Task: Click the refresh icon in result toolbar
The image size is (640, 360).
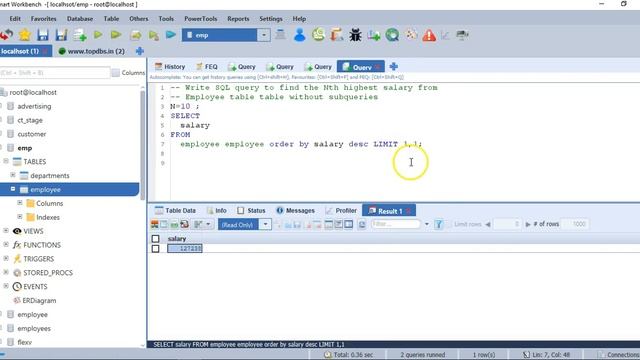Action: pyautogui.click(x=362, y=224)
